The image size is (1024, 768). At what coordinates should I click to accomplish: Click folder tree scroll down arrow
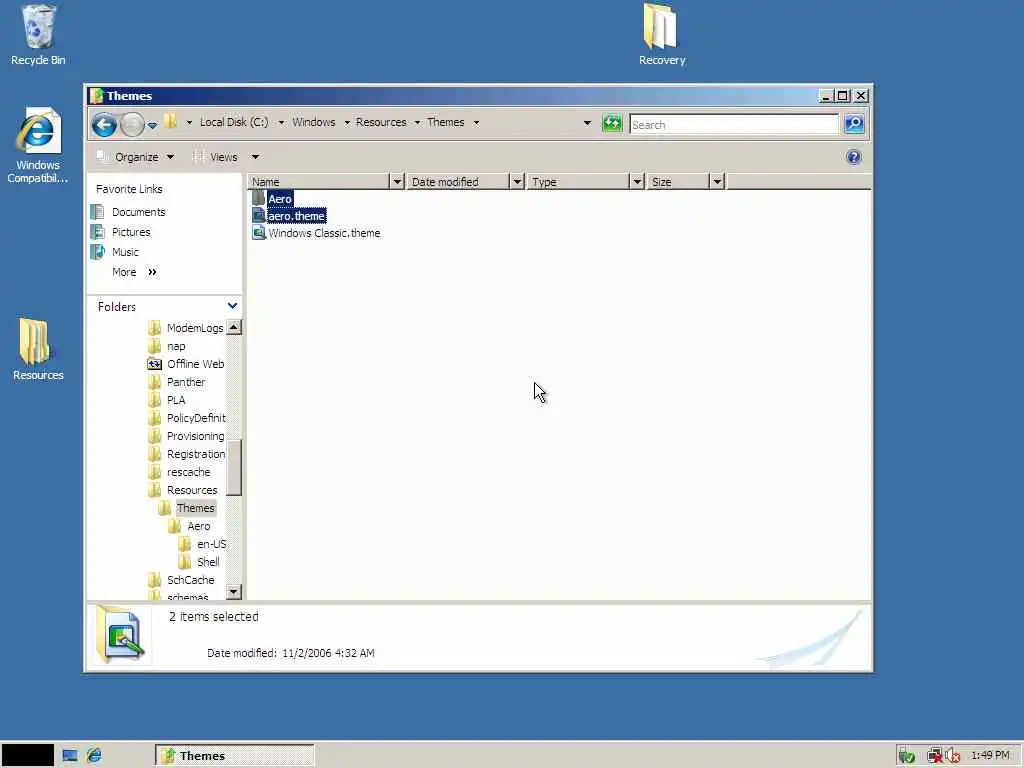click(x=234, y=592)
